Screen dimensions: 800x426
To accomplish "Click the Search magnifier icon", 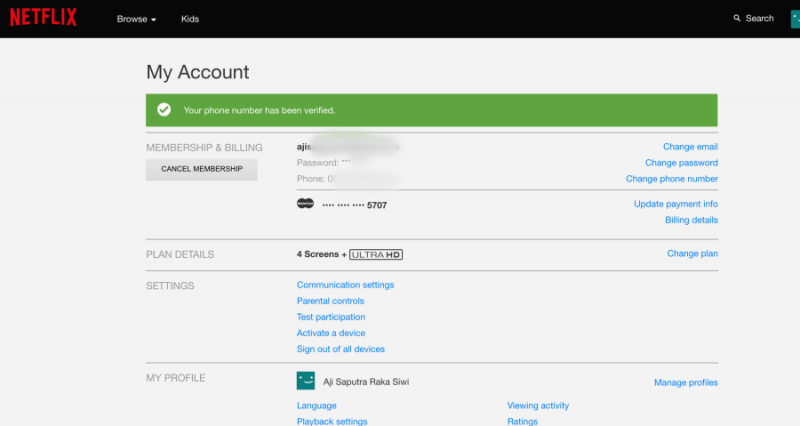I will 738,18.
